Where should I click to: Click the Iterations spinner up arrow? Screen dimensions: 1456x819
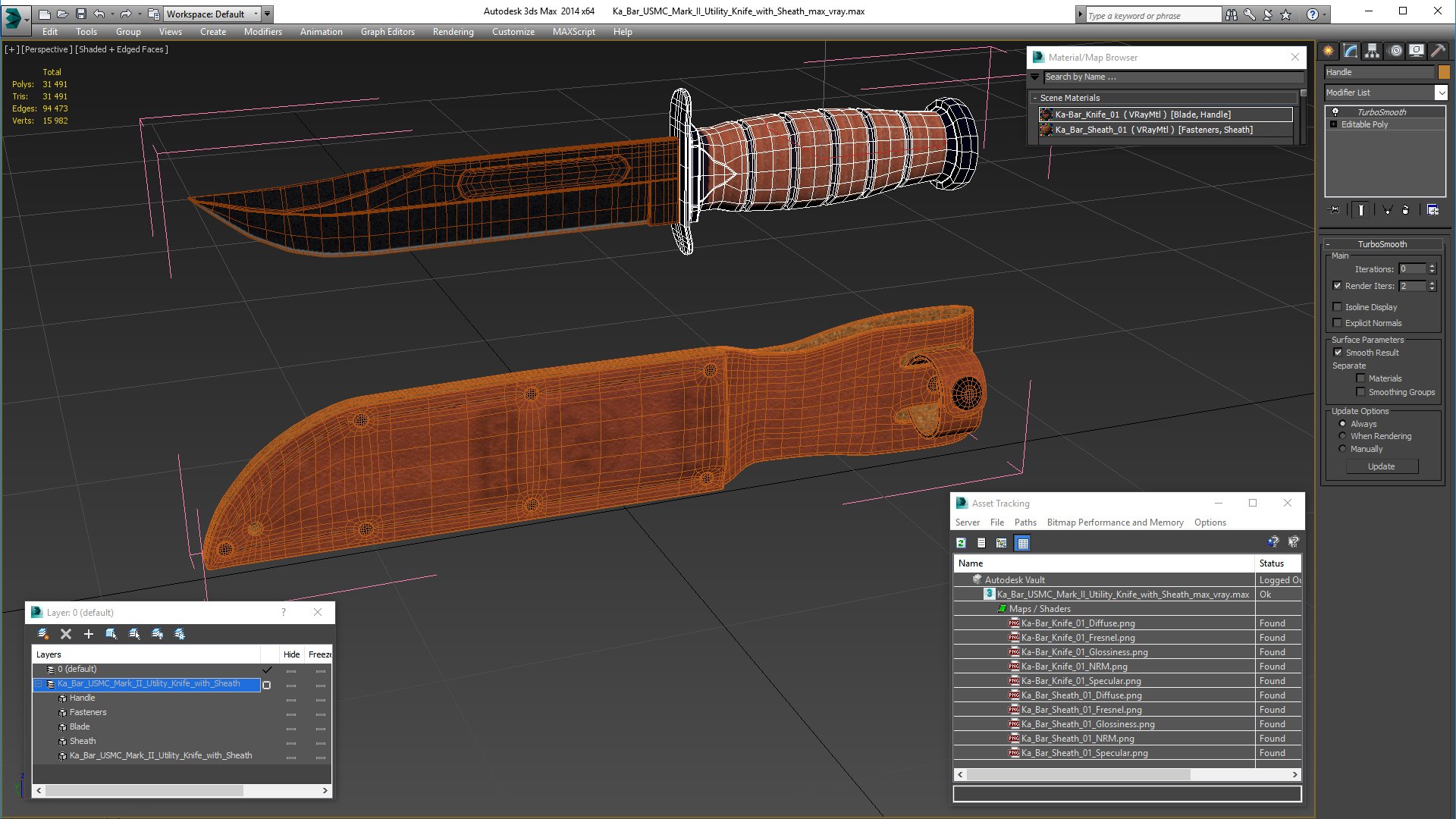coord(1432,266)
